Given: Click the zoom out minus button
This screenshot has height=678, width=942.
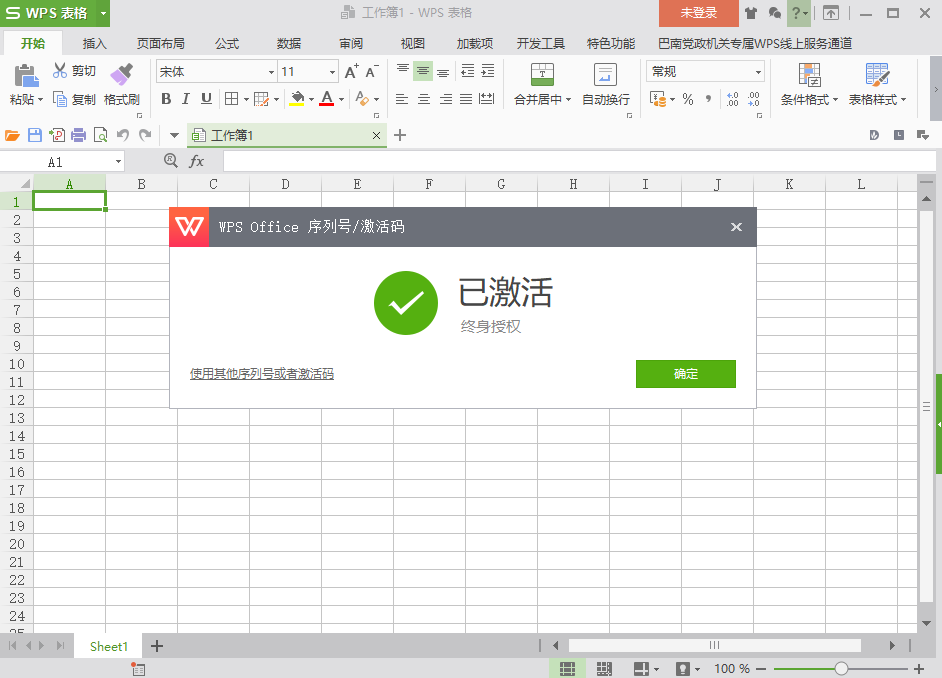Looking at the screenshot, I should pos(761,668).
